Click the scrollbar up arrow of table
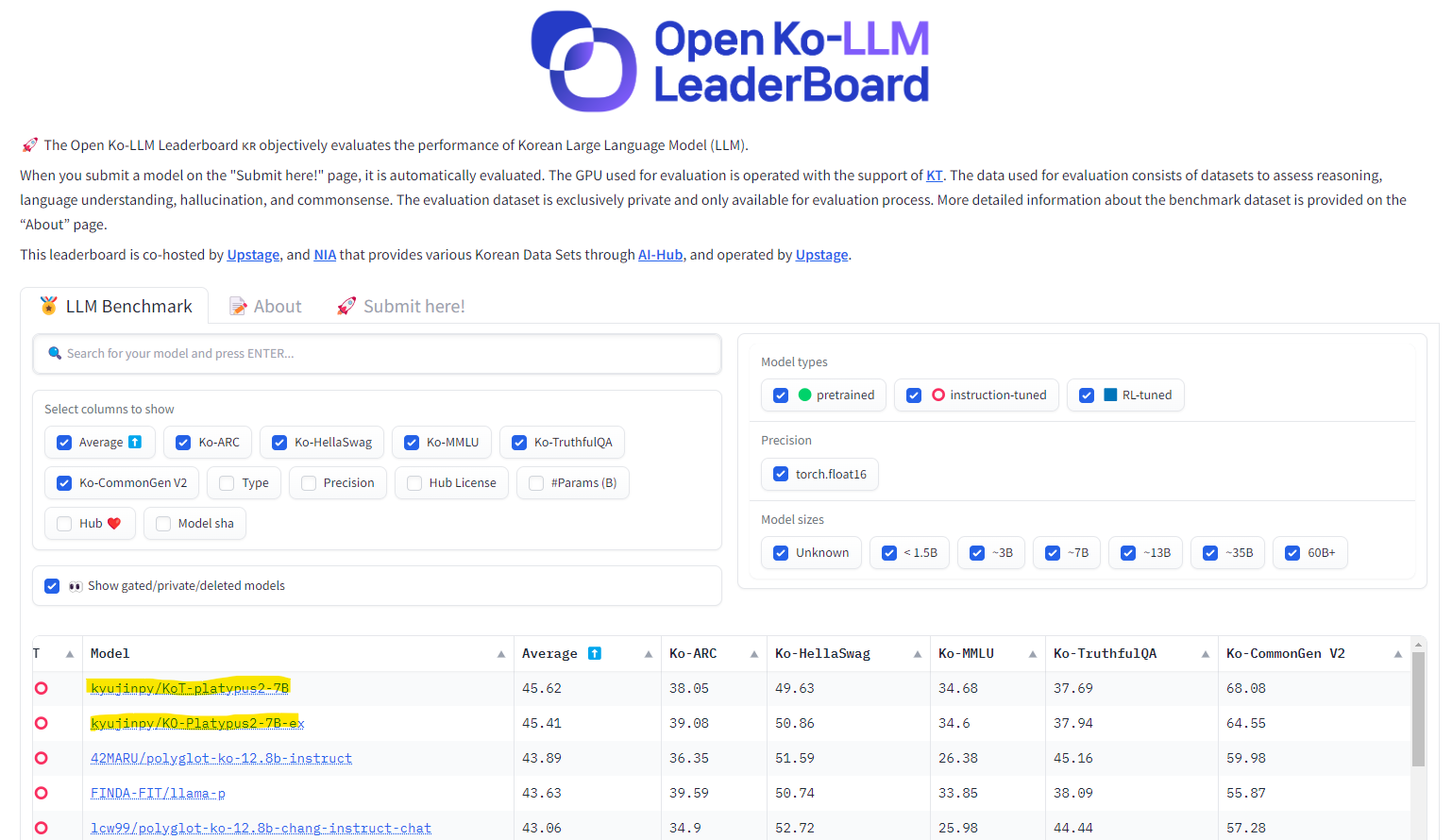 tap(1418, 644)
